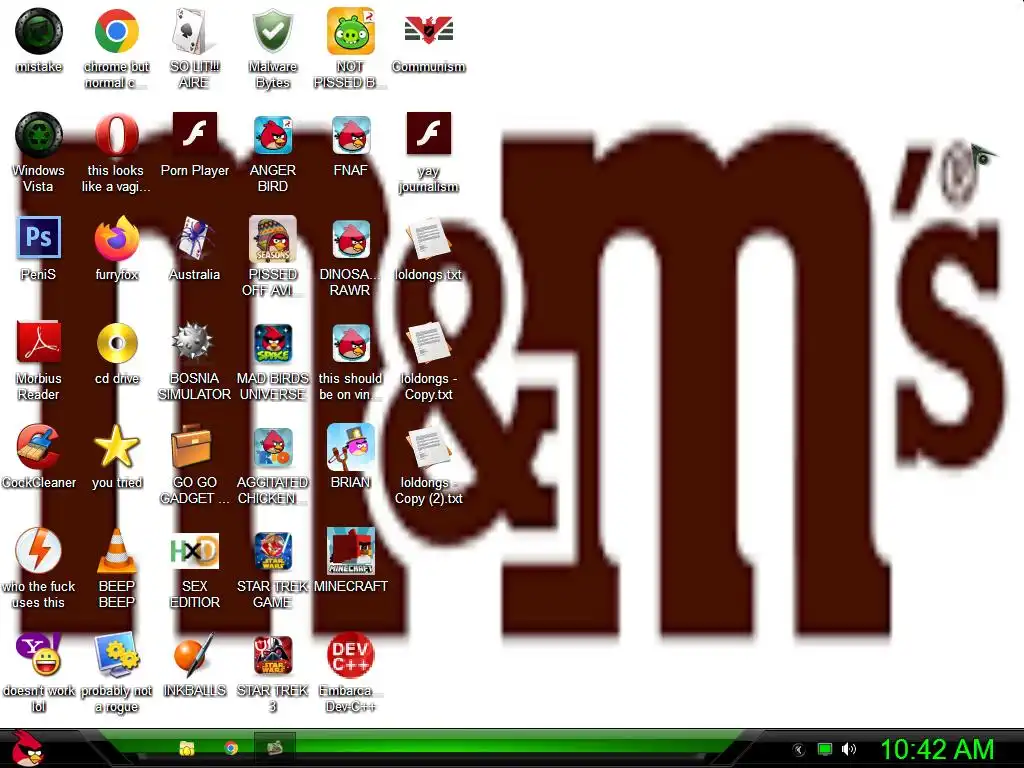
Task: Open the 'yay journalism' Flash icon
Action: tap(428, 134)
